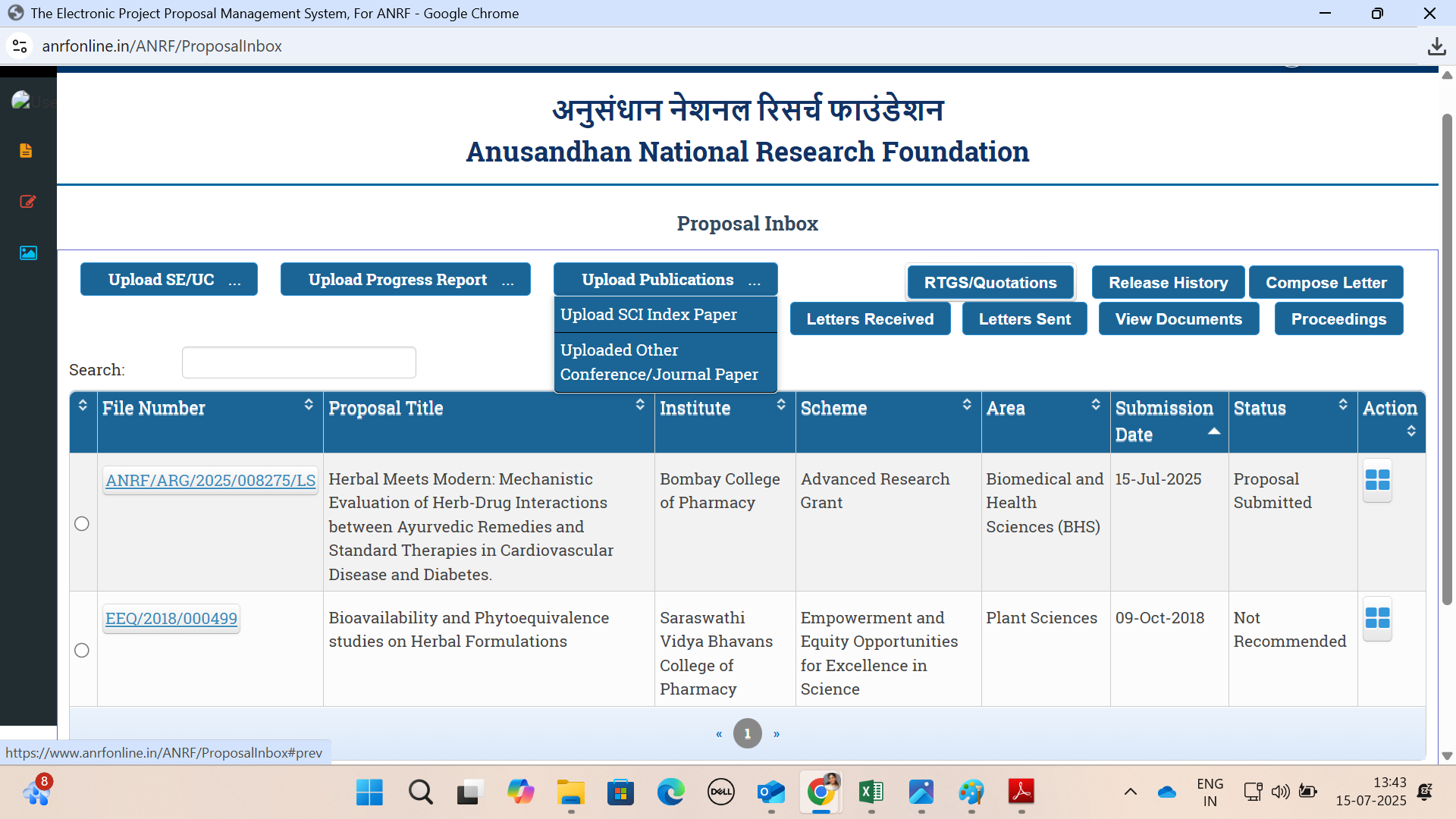Choose Uploaded Other Conference/Journal Paper option
The height and width of the screenshot is (819, 1456).
pos(658,362)
